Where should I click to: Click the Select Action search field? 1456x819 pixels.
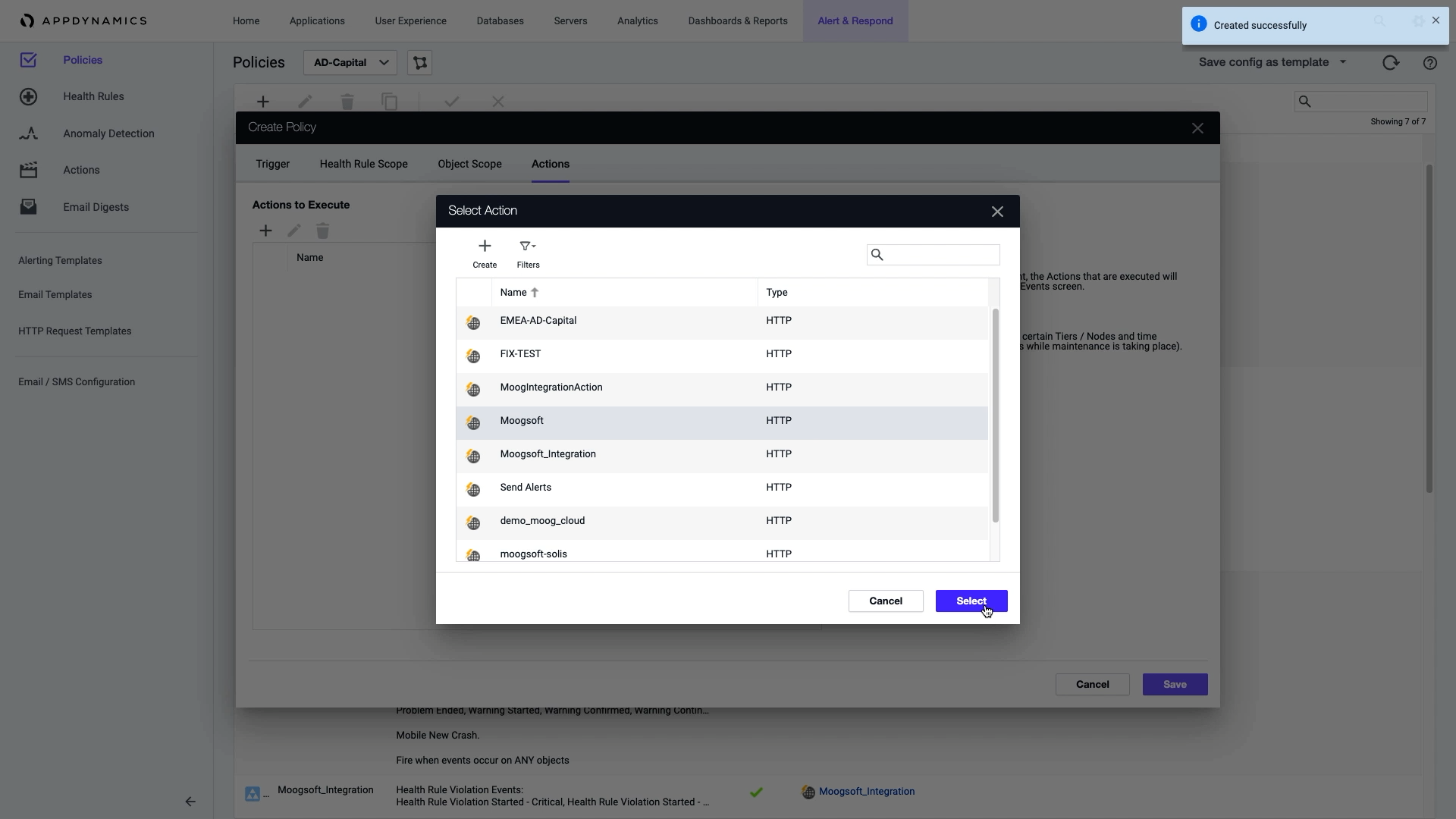(x=934, y=255)
